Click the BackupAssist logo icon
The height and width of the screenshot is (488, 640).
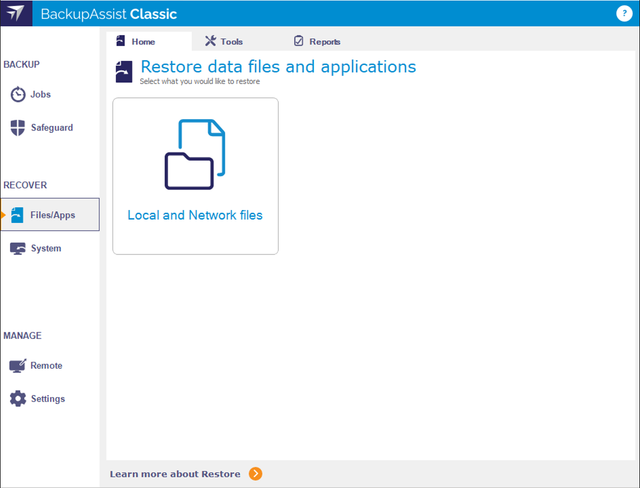coord(17,14)
